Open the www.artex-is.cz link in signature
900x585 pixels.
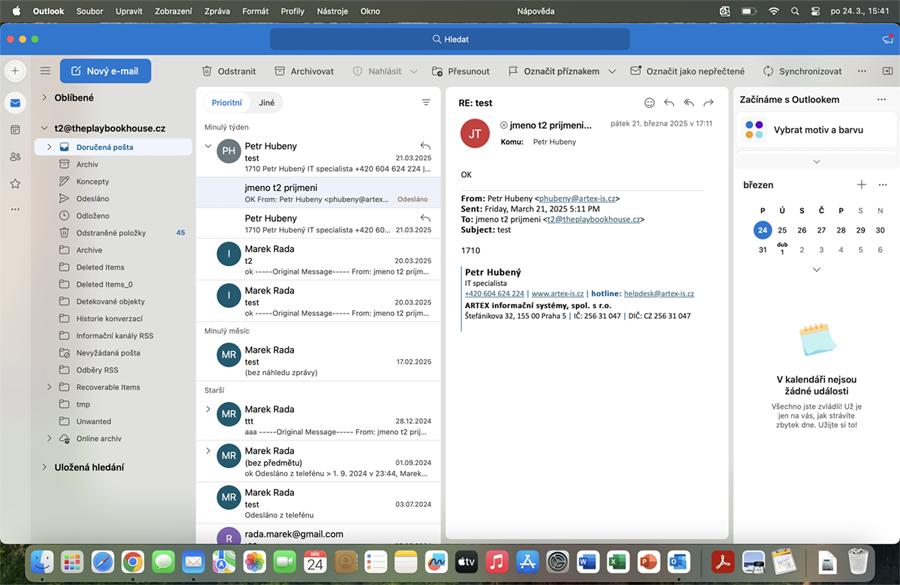click(x=557, y=294)
